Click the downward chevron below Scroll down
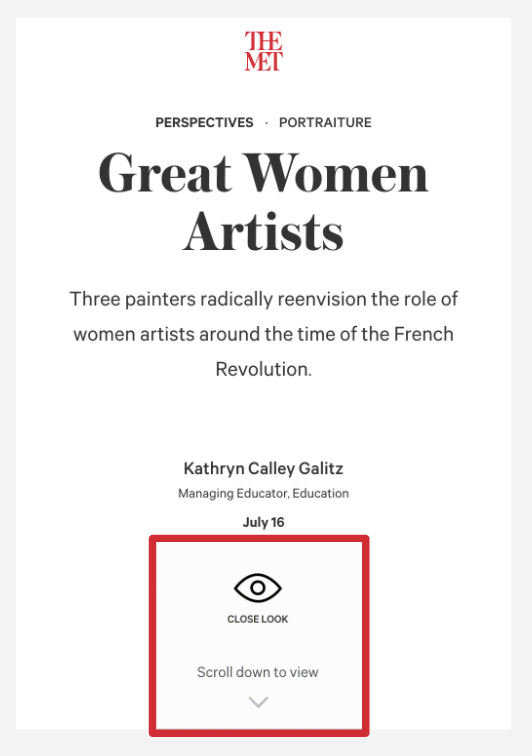Viewport: 532px width, 756px height. (x=258, y=702)
